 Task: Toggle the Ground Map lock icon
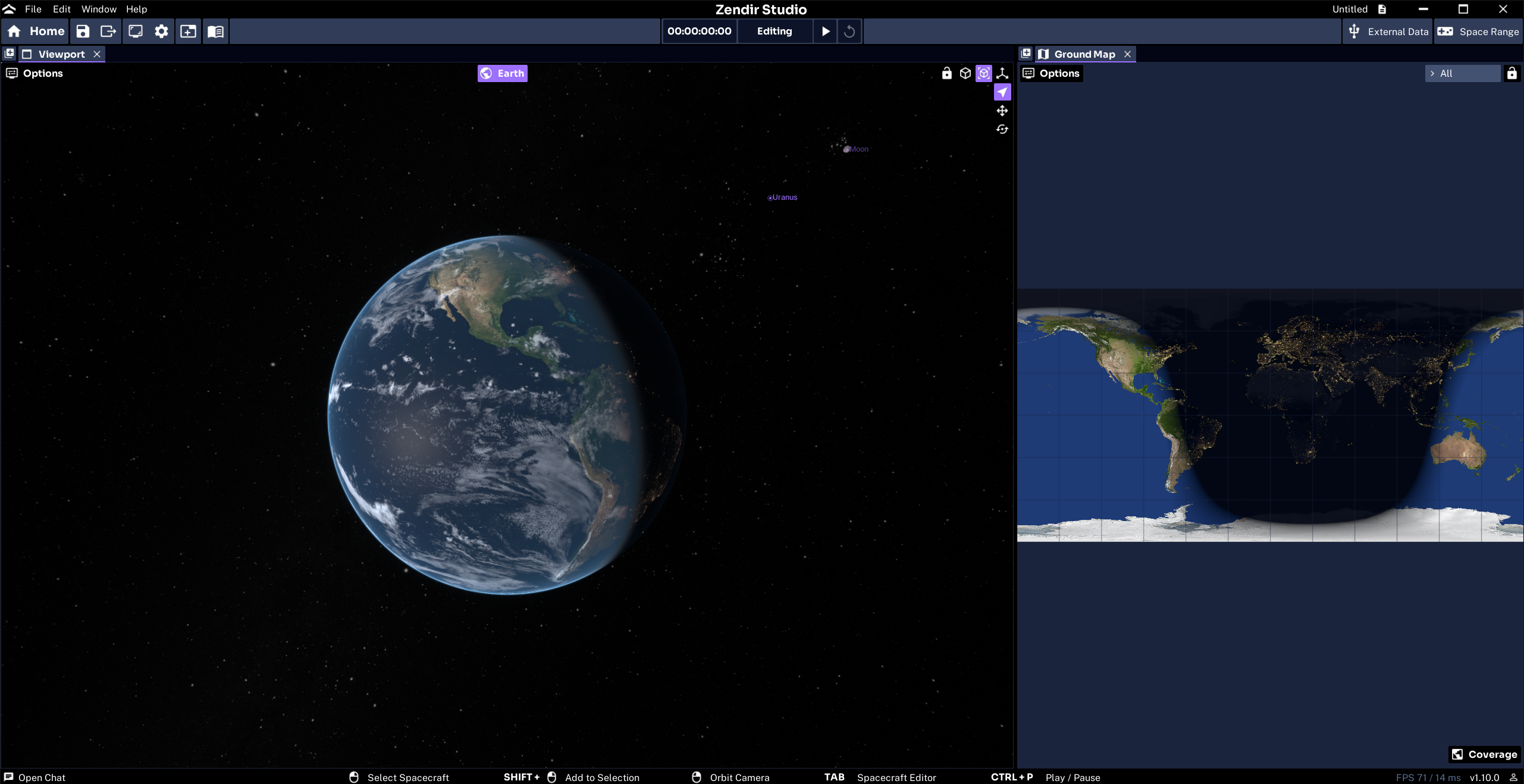pos(1512,73)
